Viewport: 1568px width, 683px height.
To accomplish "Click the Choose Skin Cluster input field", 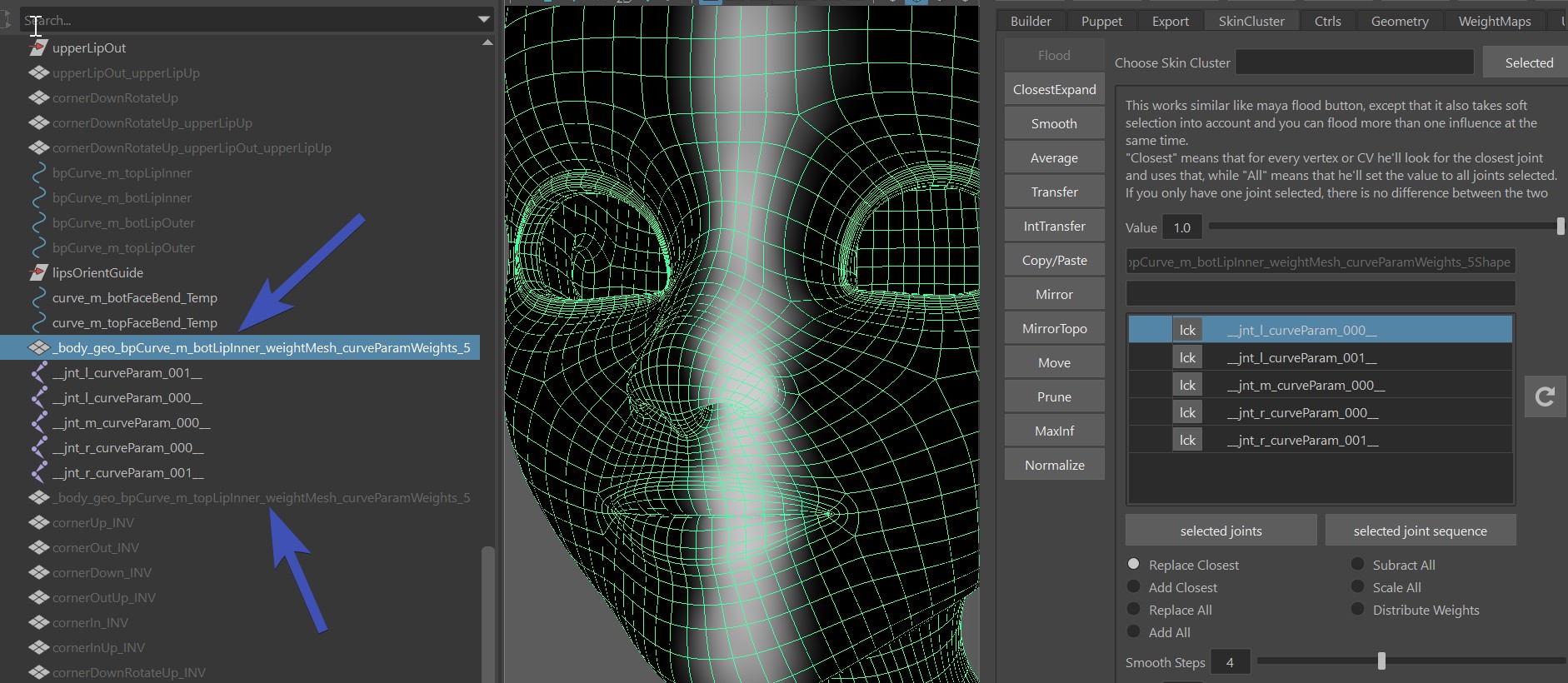I will click(1355, 62).
